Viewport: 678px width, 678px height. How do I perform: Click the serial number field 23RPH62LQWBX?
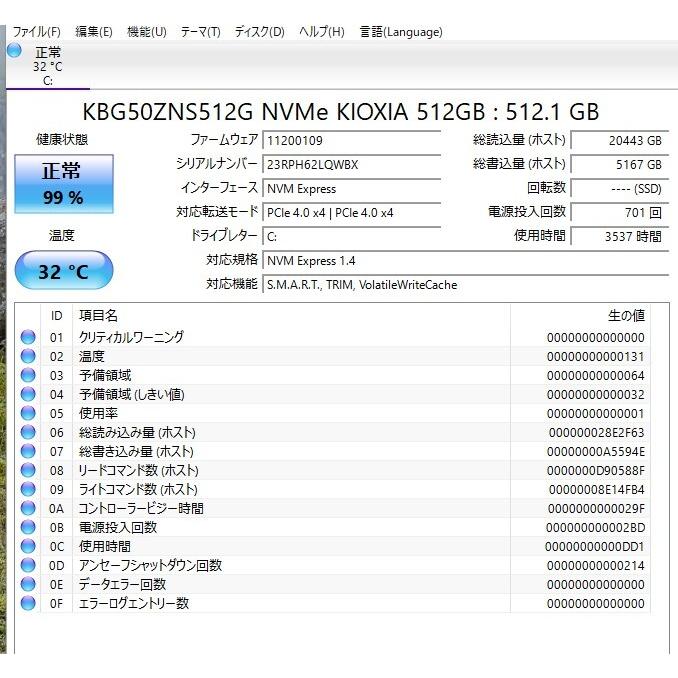click(352, 164)
